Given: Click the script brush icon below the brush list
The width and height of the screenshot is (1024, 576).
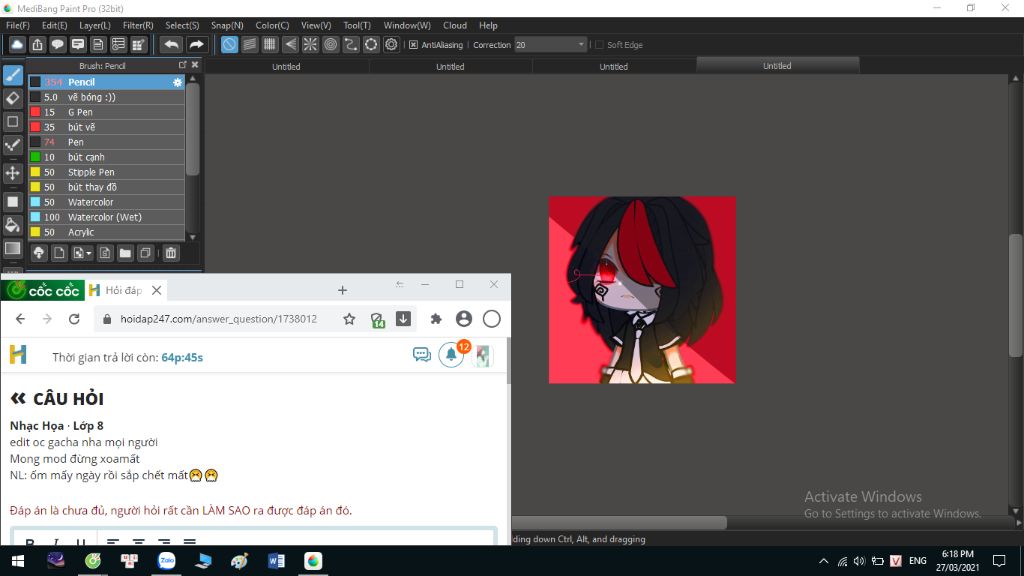Looking at the screenshot, I should pyautogui.click(x=104, y=253).
